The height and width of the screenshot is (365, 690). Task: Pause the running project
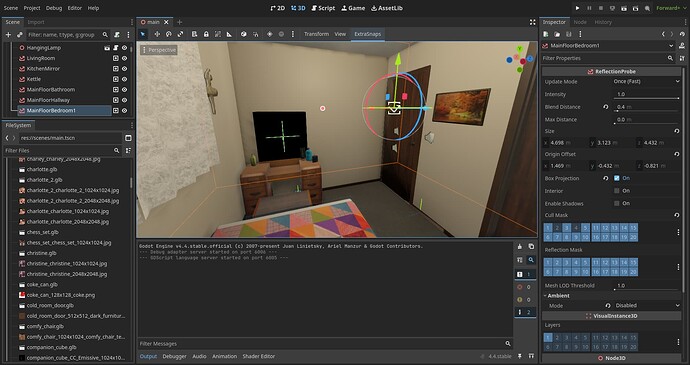coord(589,8)
